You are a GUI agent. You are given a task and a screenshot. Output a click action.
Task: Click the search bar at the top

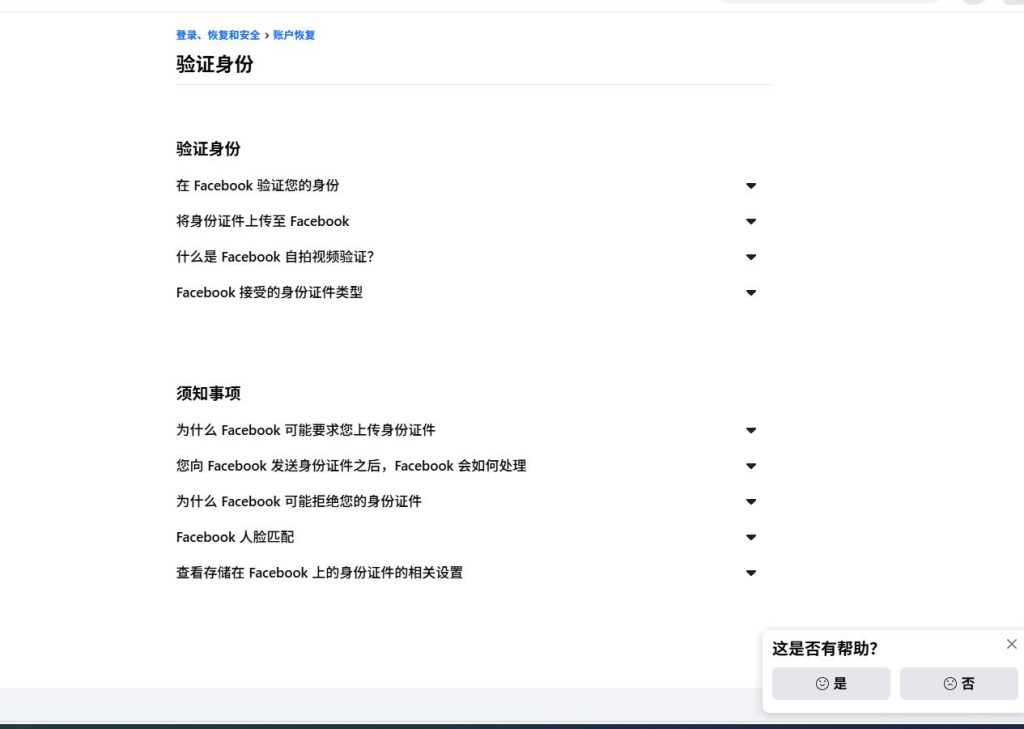point(830,2)
